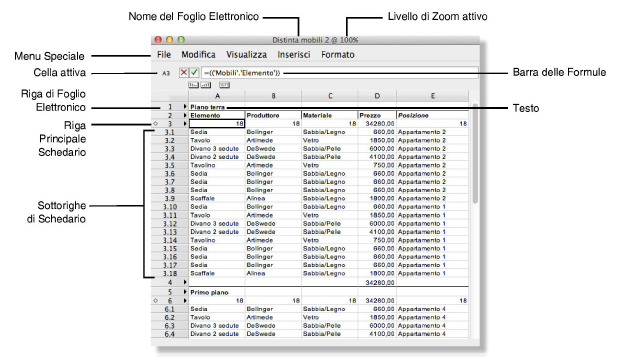
Task: Select column A header
Action: [x=217, y=96]
